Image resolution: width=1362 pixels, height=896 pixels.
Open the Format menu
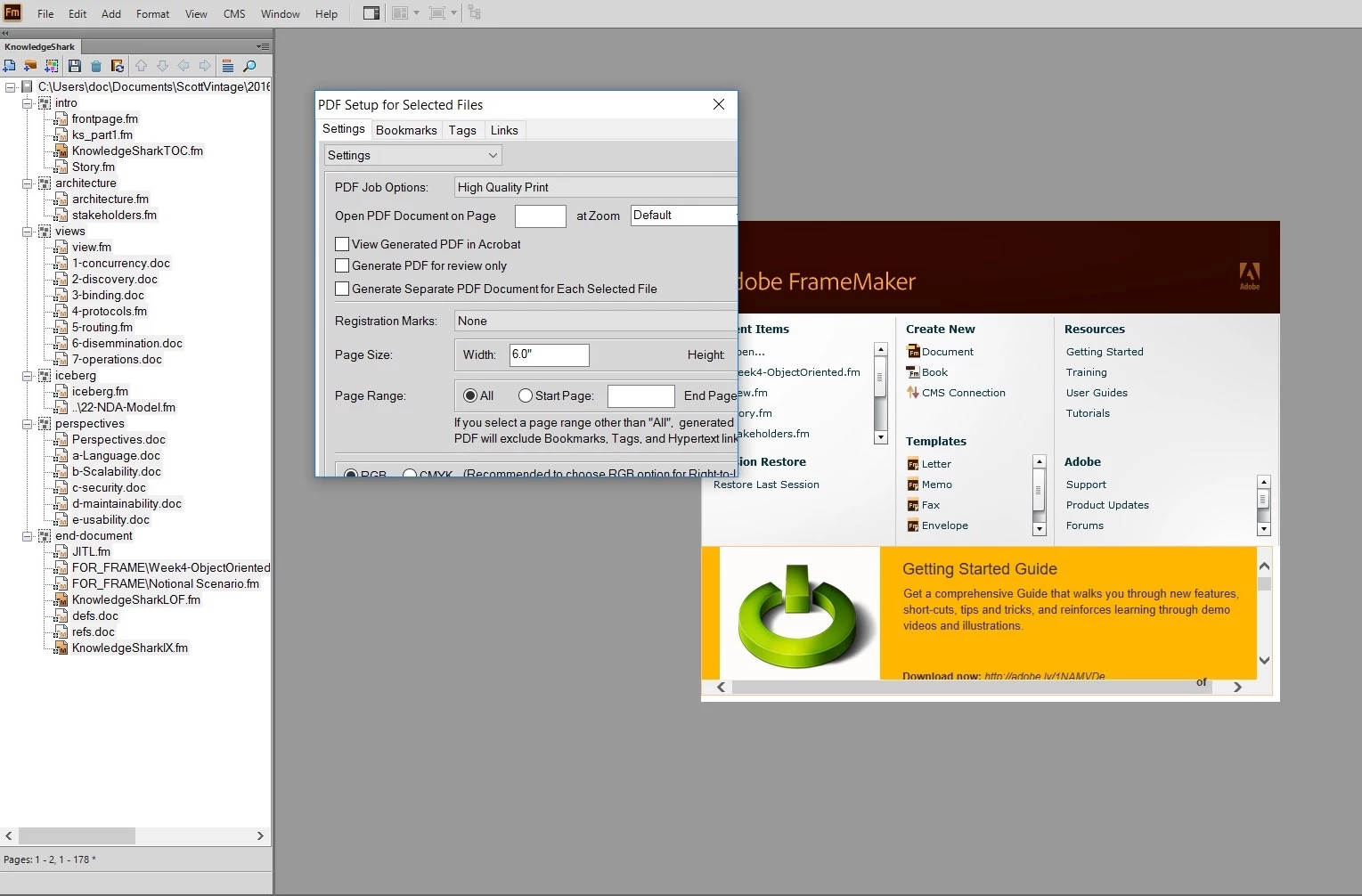tap(152, 13)
